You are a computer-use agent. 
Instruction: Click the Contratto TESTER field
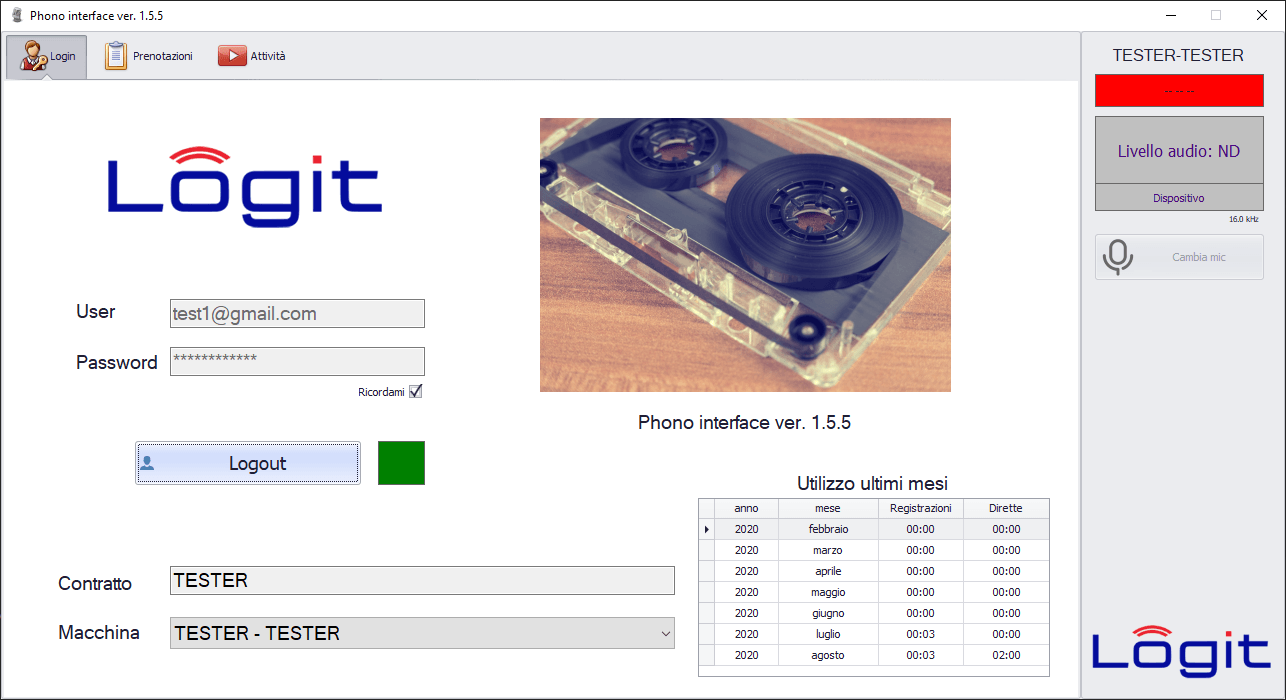click(422, 581)
